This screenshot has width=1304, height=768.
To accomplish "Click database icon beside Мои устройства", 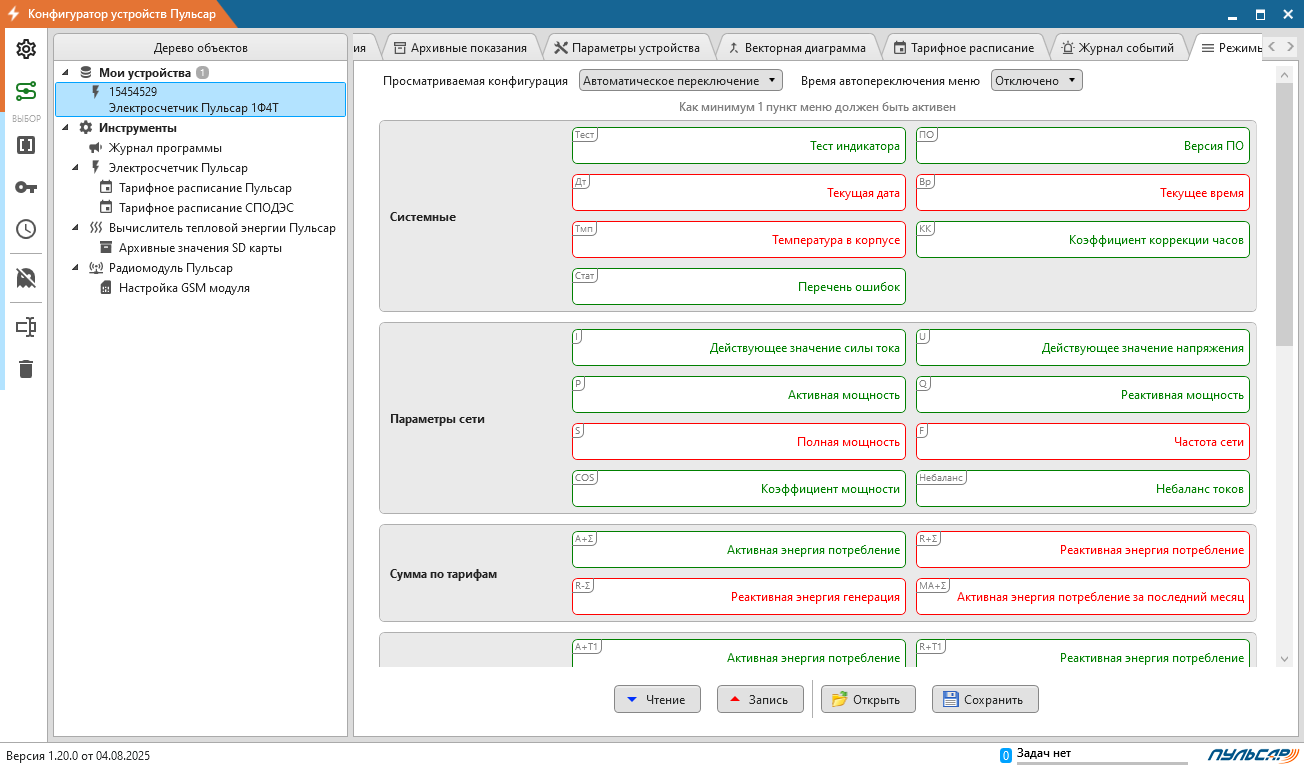I will tap(86, 73).
